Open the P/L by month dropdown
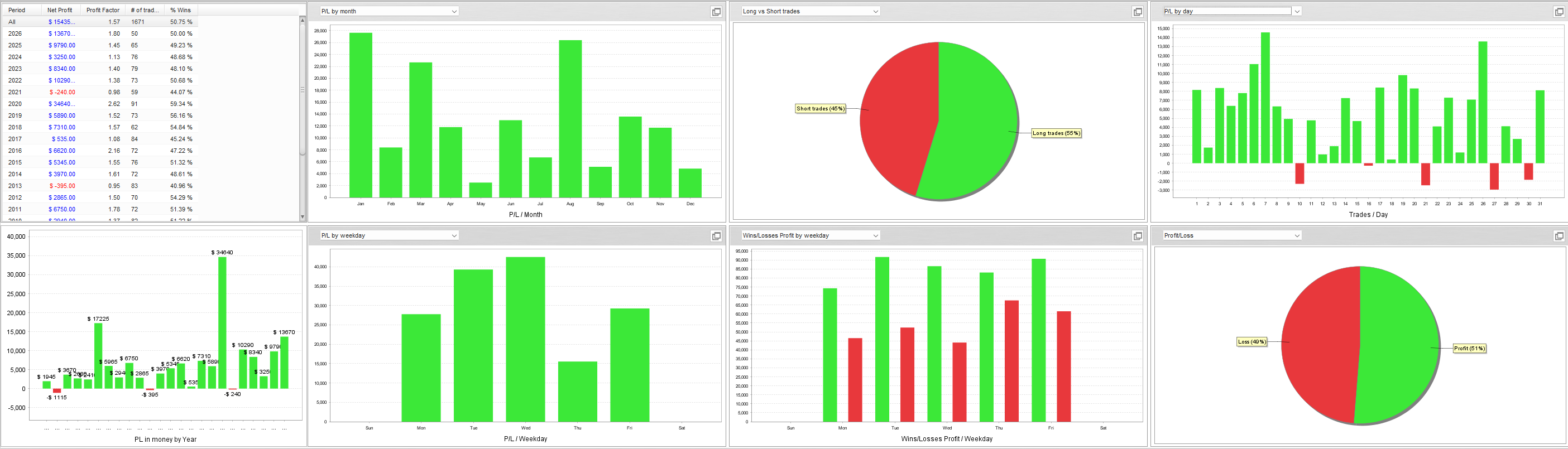This screenshot has width=1568, height=449. (x=389, y=11)
